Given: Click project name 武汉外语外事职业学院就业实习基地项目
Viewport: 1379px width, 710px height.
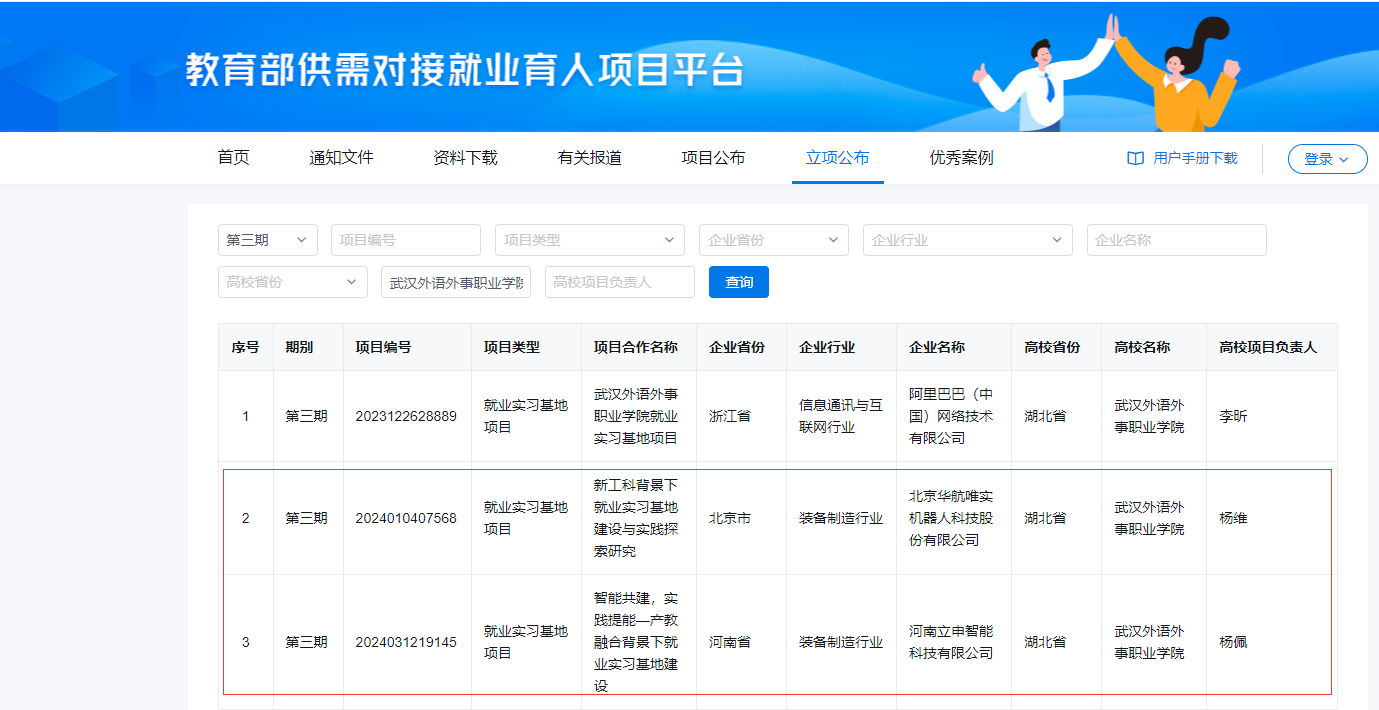Looking at the screenshot, I should [636, 416].
